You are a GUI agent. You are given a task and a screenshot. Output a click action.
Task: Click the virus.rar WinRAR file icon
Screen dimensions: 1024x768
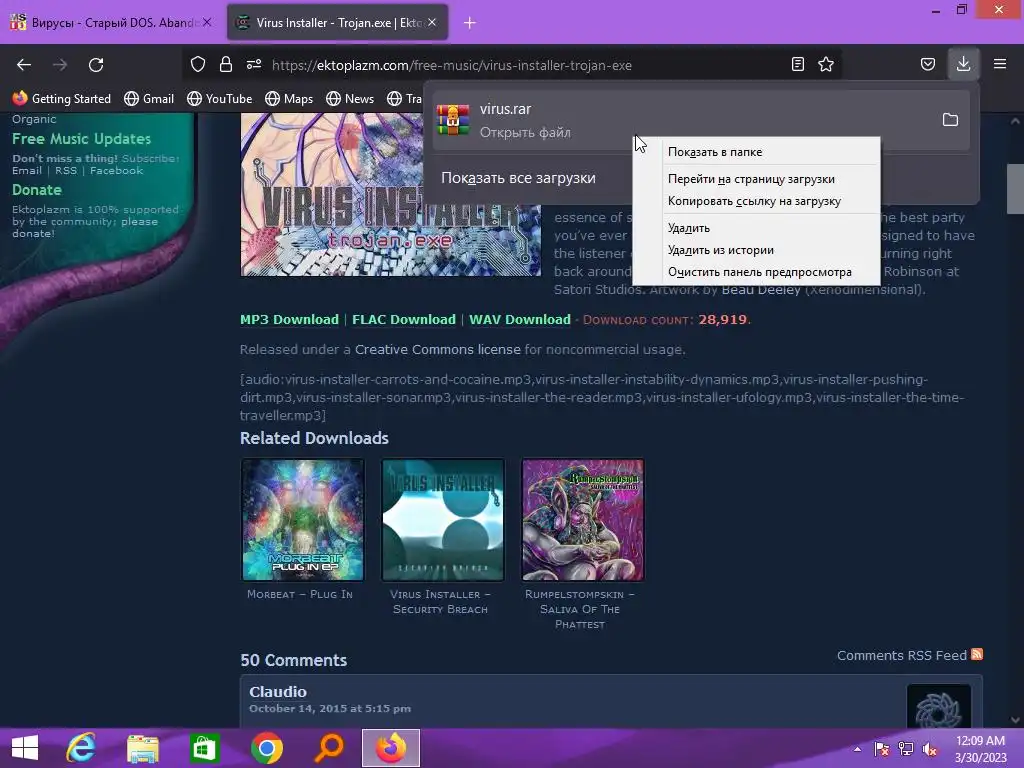coord(453,120)
